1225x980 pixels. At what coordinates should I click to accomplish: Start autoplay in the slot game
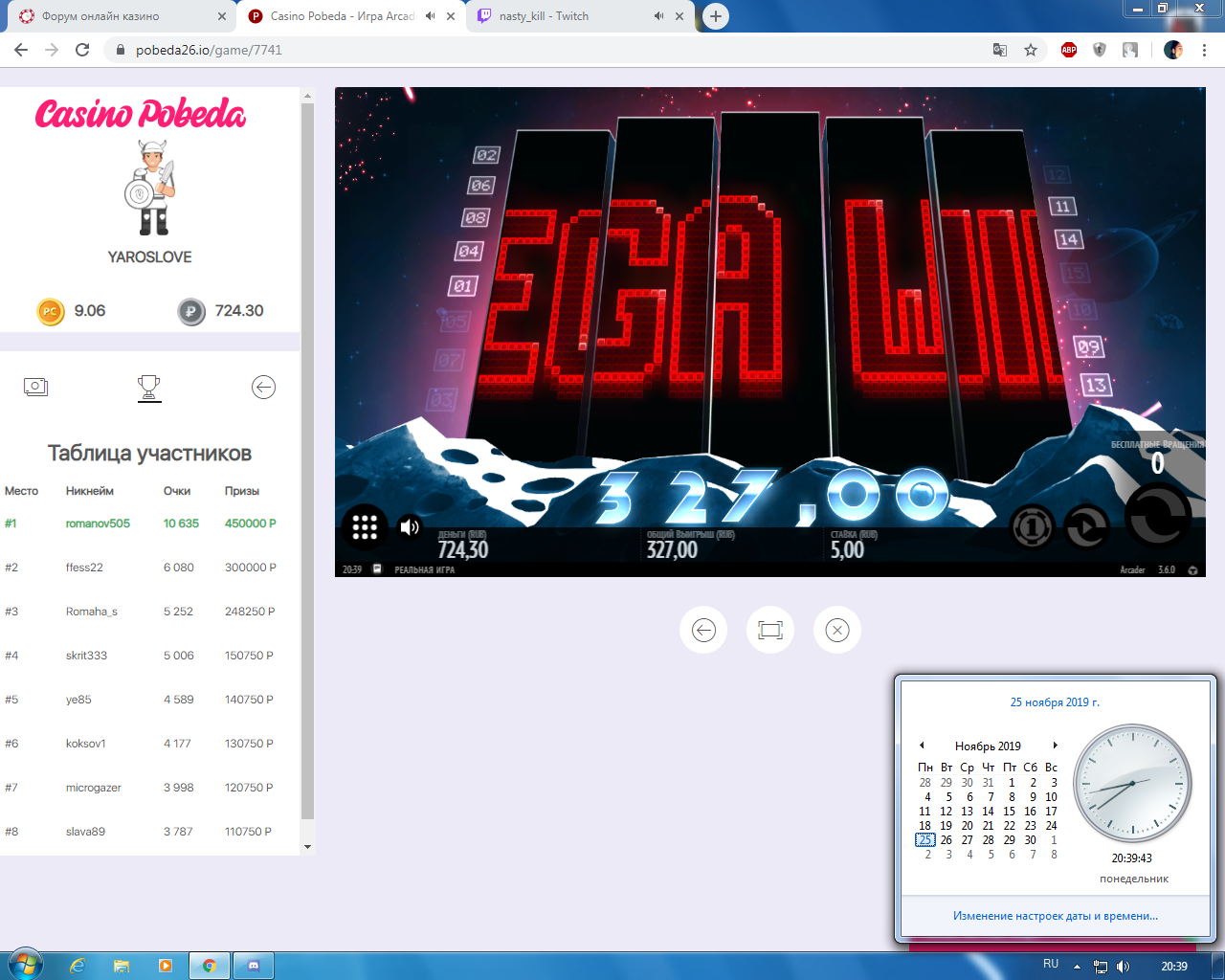tap(1086, 527)
